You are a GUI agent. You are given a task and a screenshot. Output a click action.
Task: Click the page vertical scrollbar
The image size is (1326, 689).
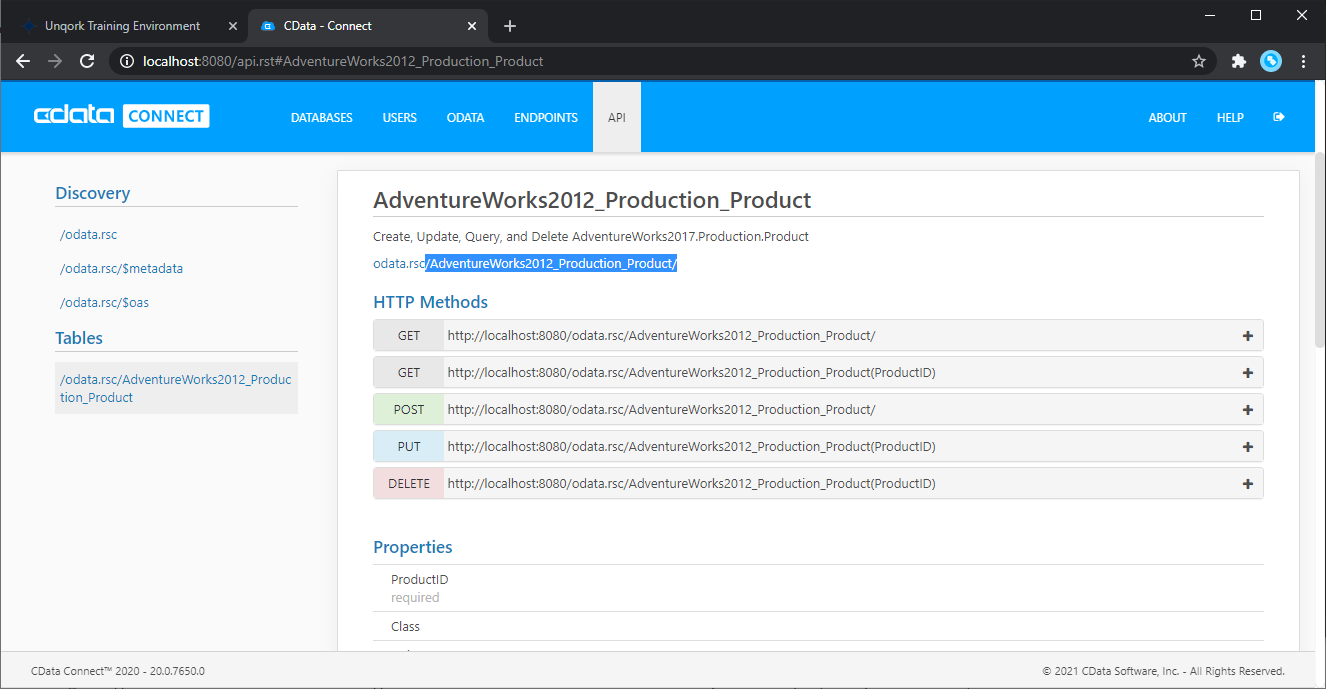tap(1320, 250)
